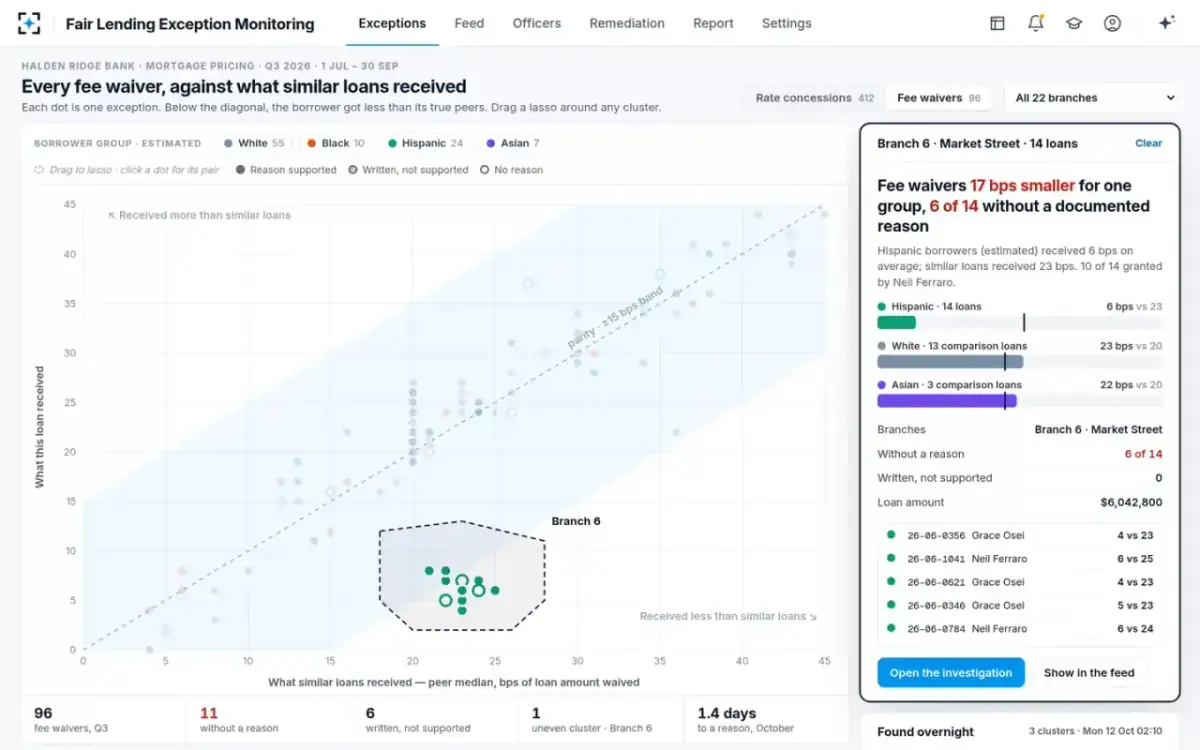Click Open the investigation button
Screen dimensions: 1200x750
(951, 673)
